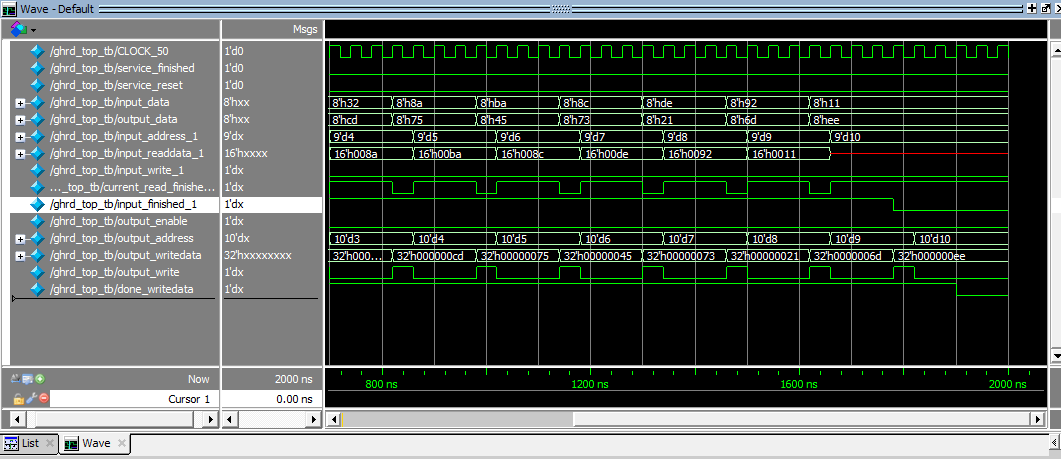The width and height of the screenshot is (1061, 459).
Task: Click the diamond icon beside input_write_1 signal
Action: click(37, 170)
